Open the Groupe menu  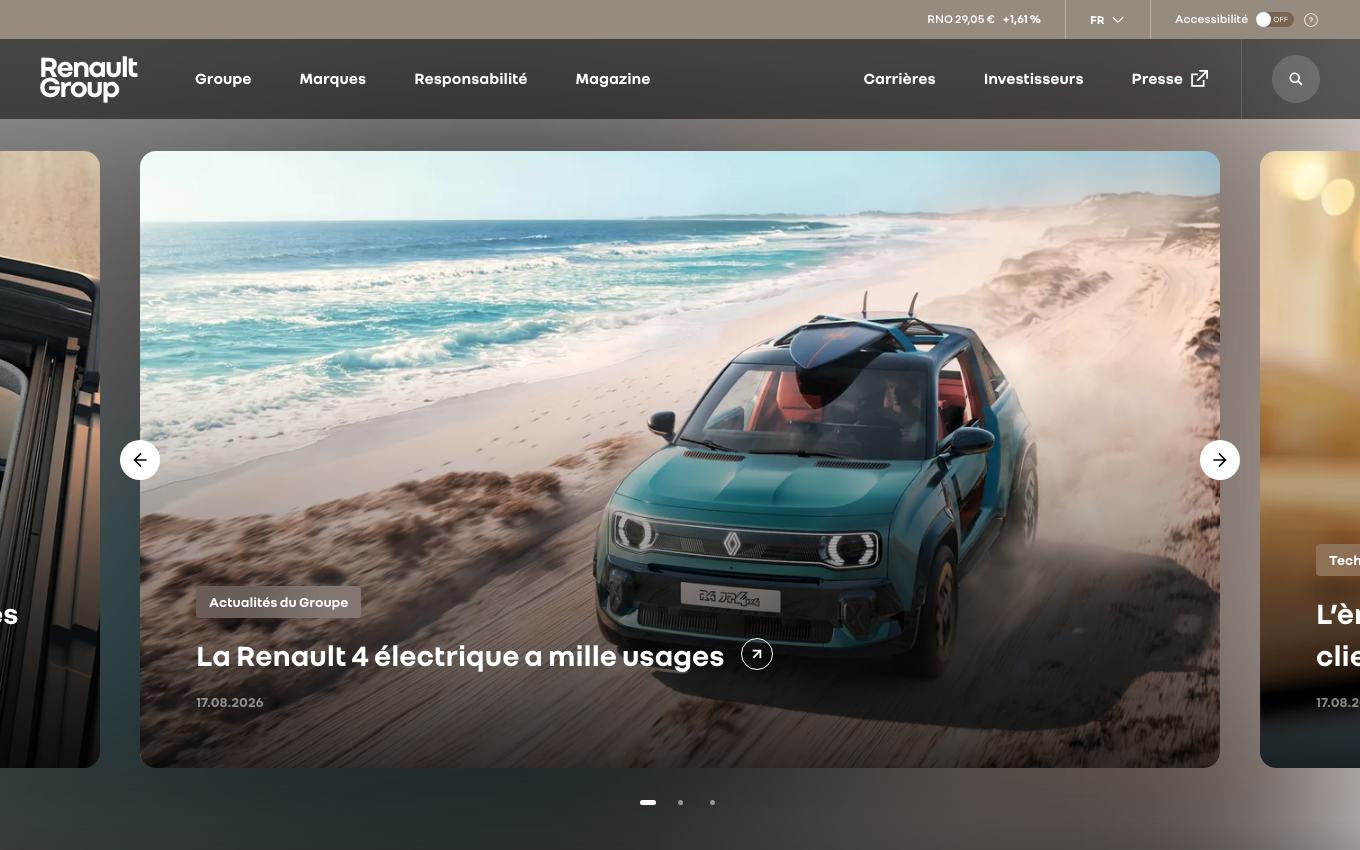point(223,79)
